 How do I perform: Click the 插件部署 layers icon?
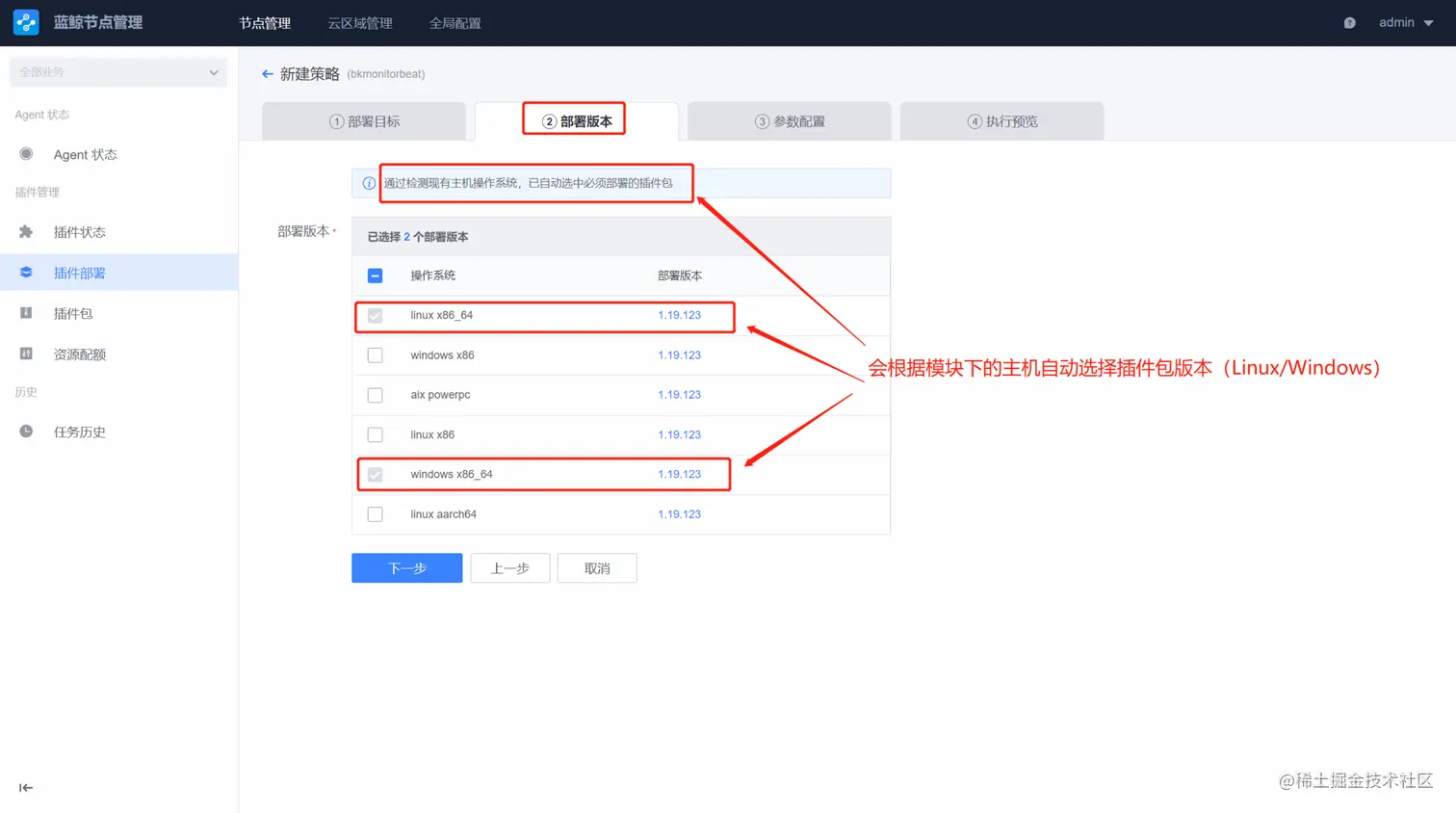pyautogui.click(x=26, y=273)
